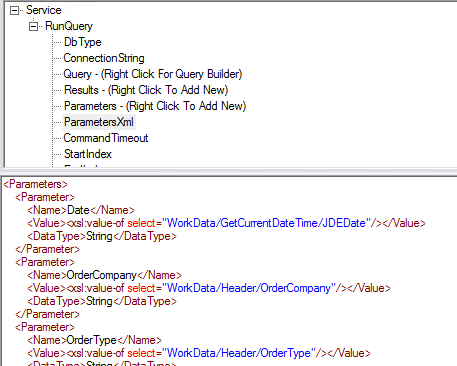
Task: Select the StartIndex tree item
Action: pos(88,154)
